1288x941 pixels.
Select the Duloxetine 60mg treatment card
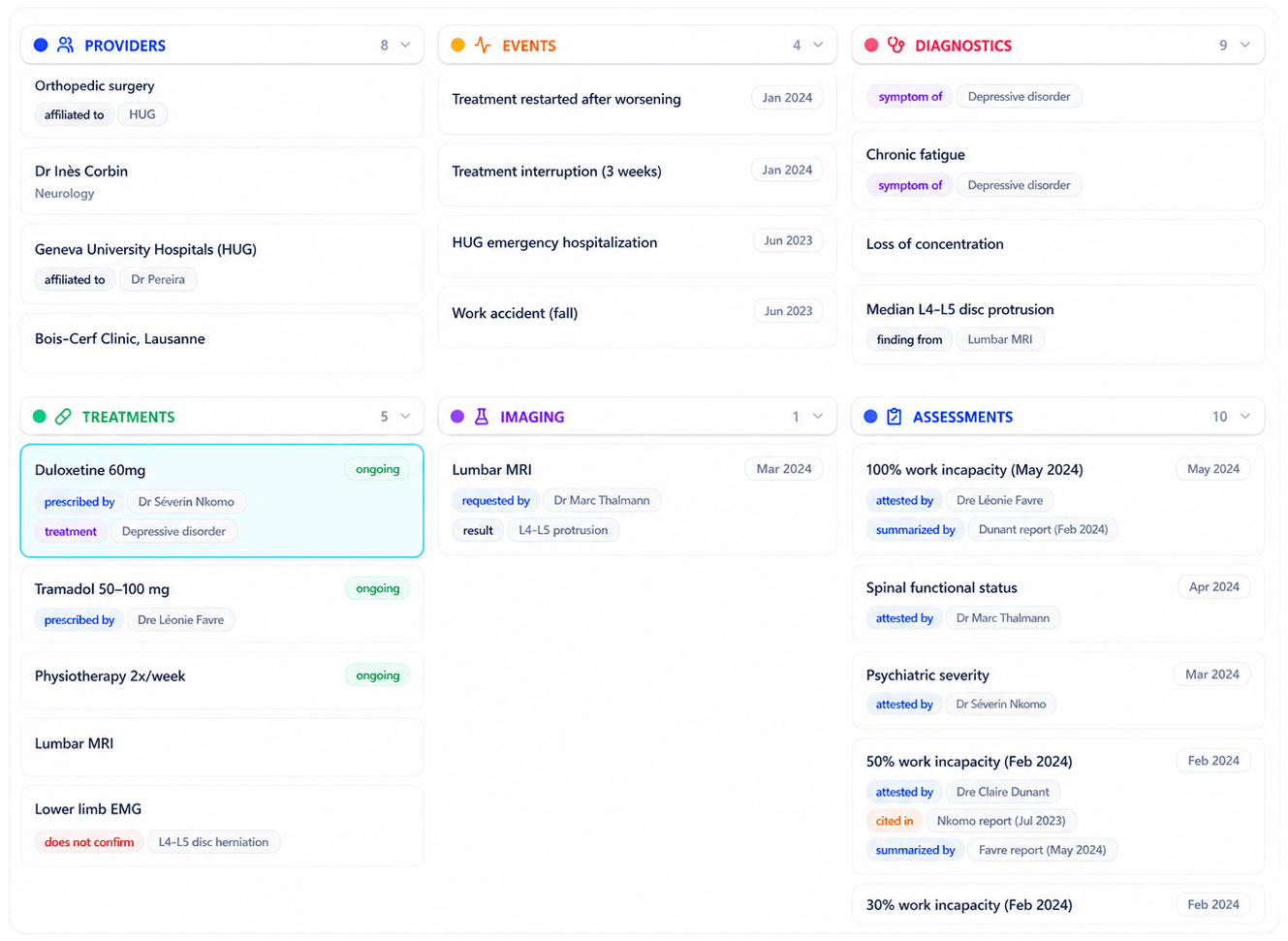222,501
